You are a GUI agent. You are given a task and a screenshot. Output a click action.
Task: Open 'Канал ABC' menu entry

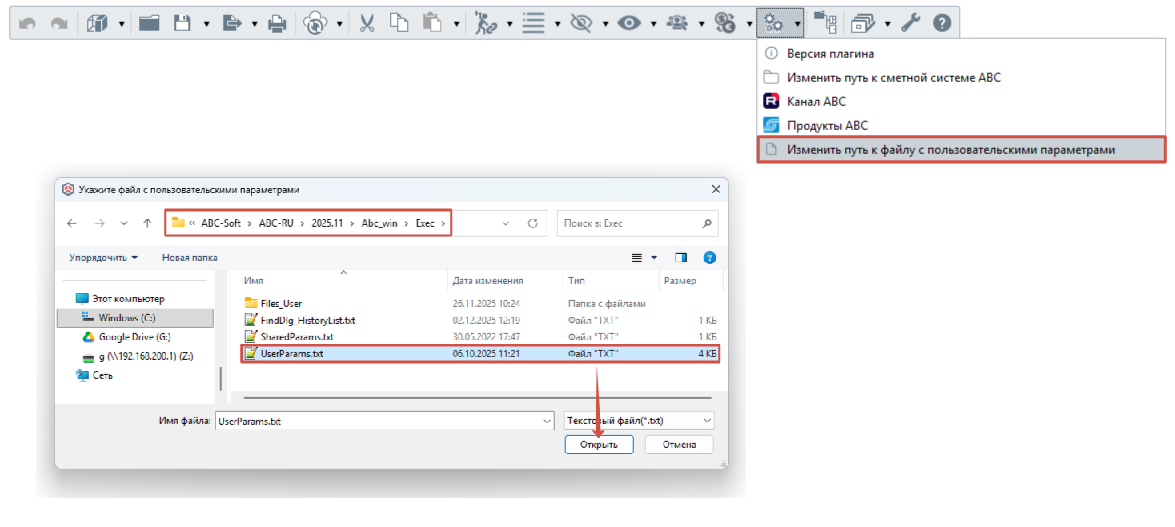[x=961, y=101]
